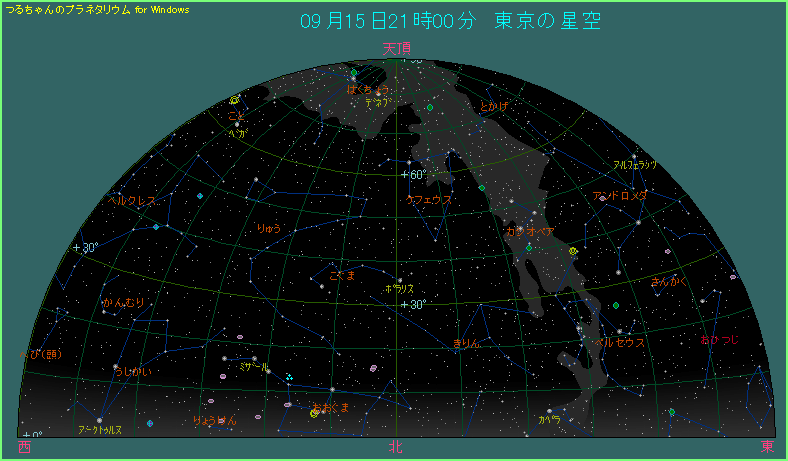Click the 天頂 zenith marker at top
This screenshot has width=788, height=461.
coord(396,48)
